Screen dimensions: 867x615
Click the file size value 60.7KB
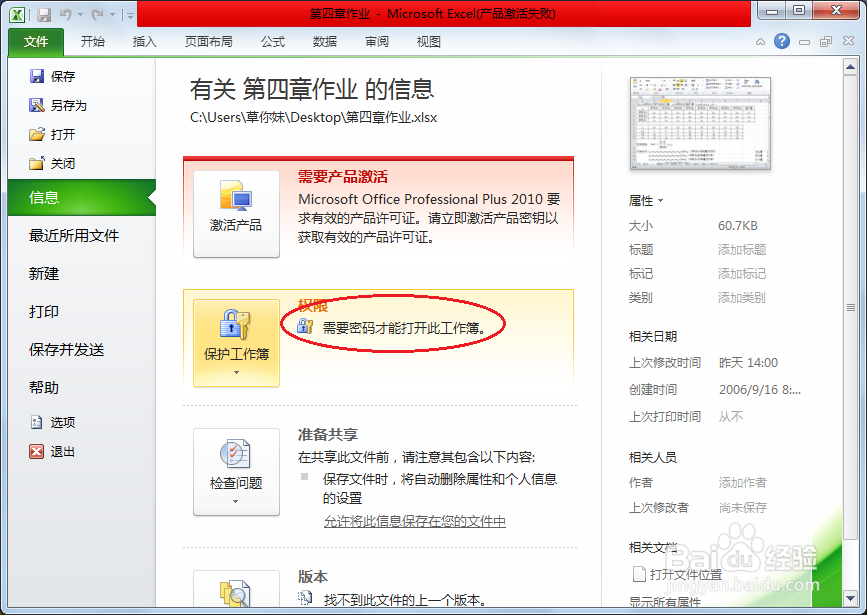tap(738, 226)
